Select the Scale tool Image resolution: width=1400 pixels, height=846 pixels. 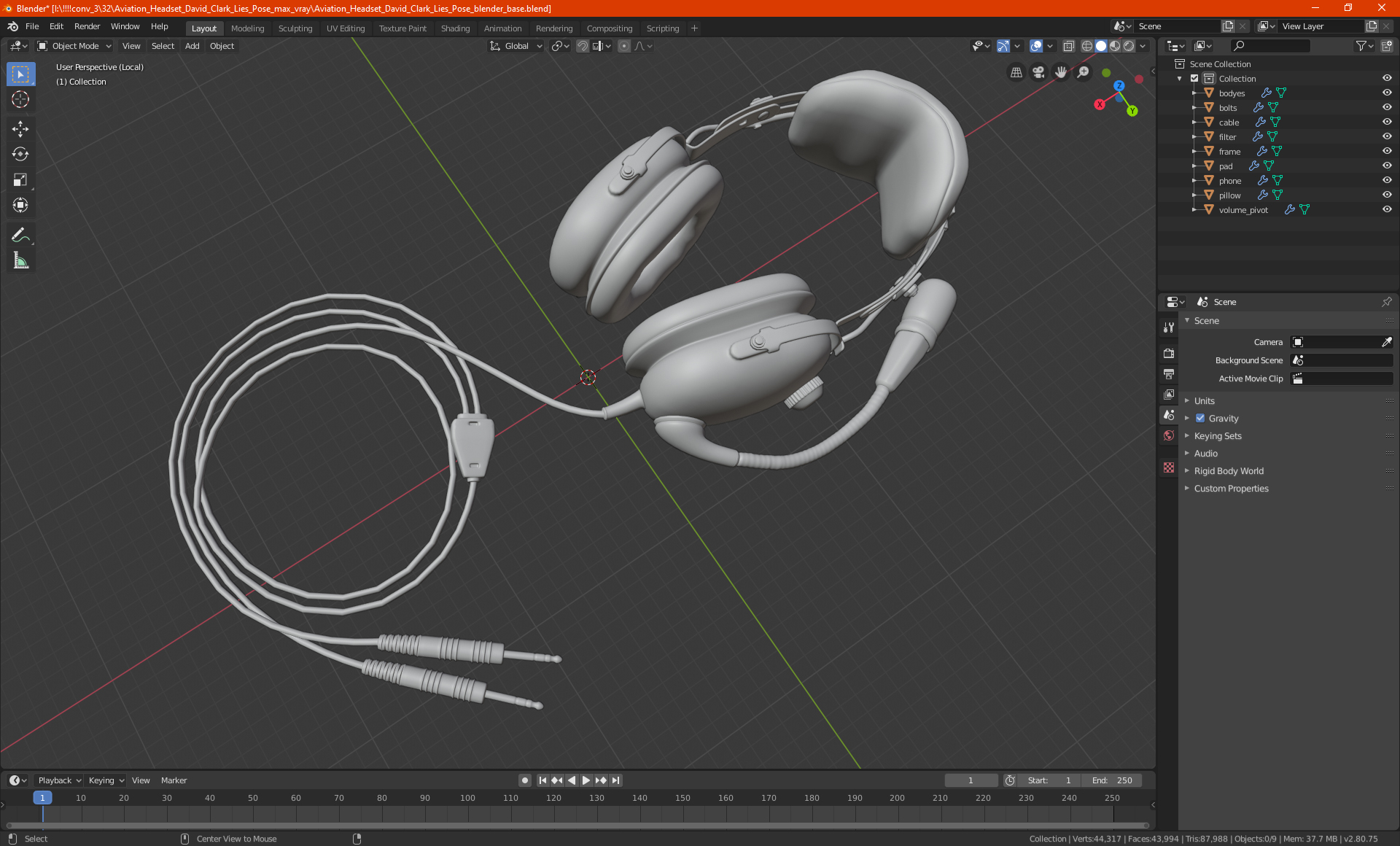coord(20,179)
